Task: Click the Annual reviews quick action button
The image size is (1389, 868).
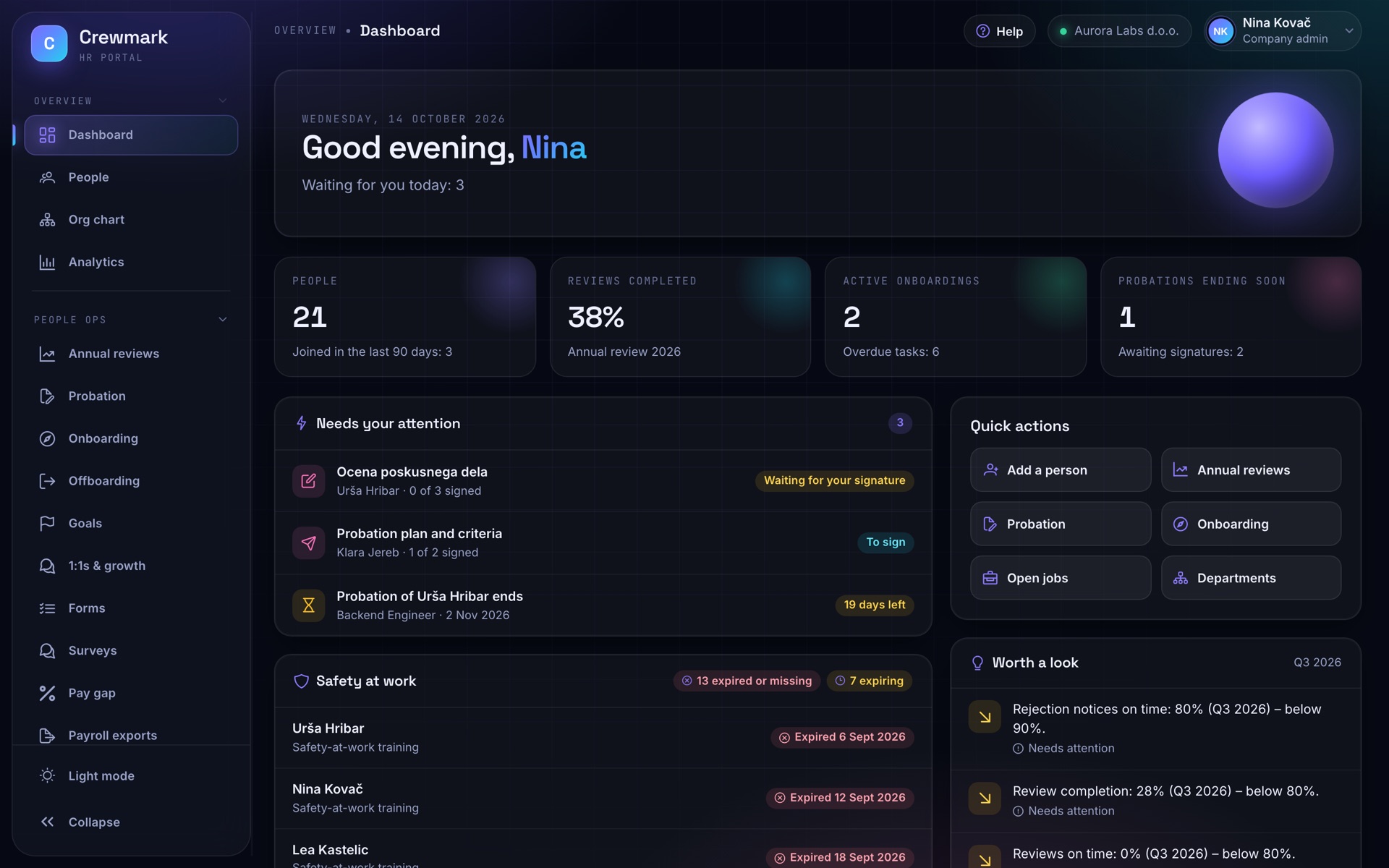Action: click(x=1251, y=470)
